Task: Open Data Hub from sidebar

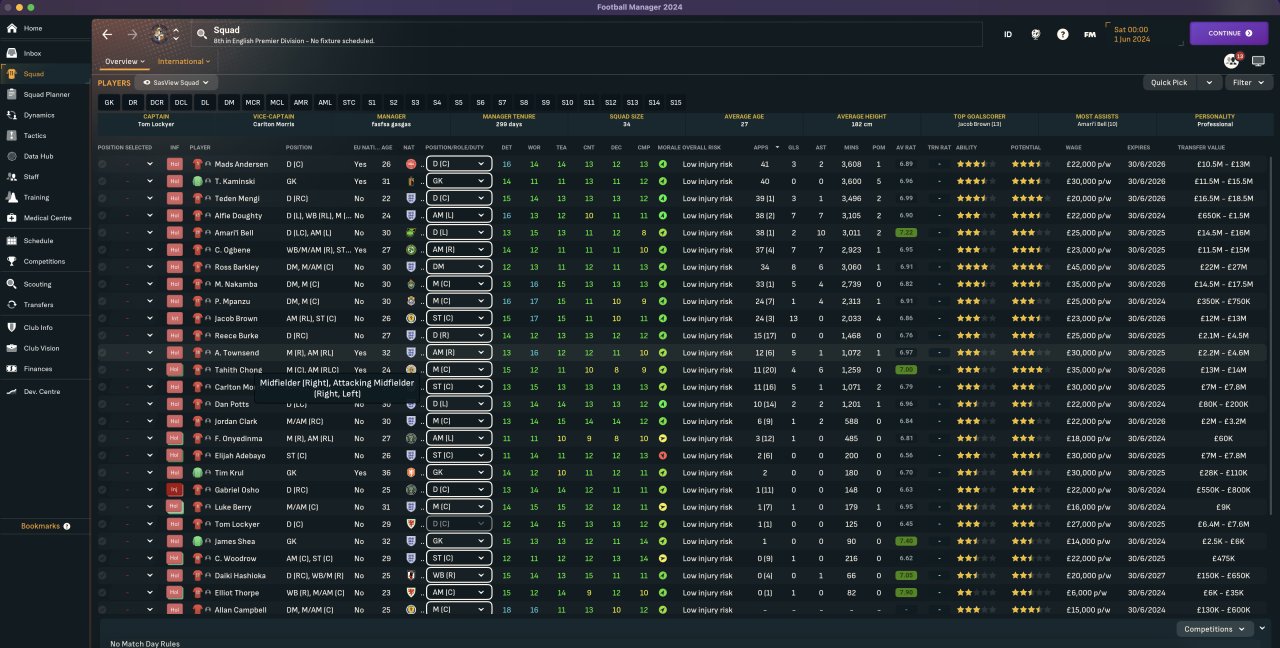Action: (x=38, y=156)
